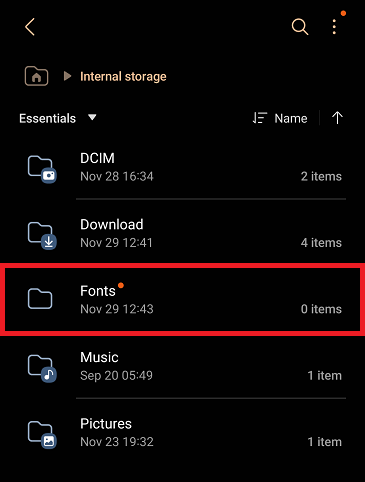This screenshot has width=365, height=482.
Task: Open the Download folder entry
Action: 182,233
